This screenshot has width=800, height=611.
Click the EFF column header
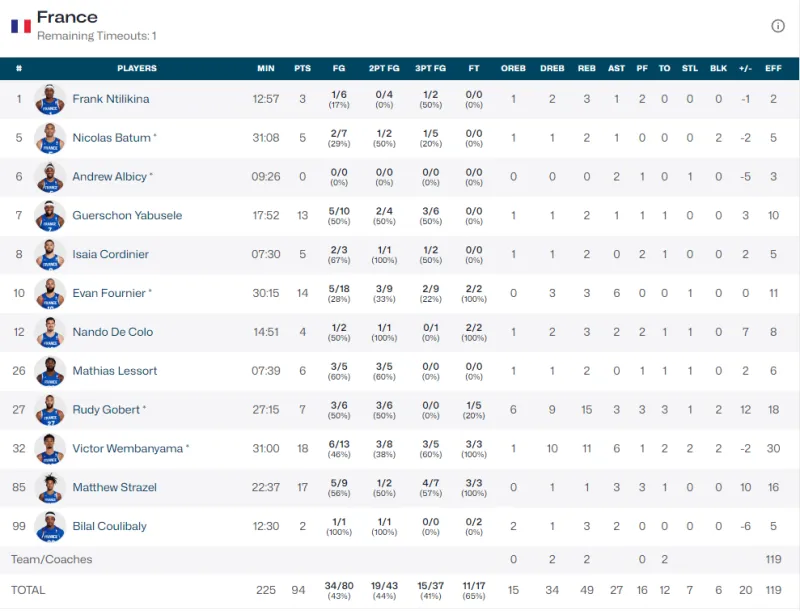point(773,69)
